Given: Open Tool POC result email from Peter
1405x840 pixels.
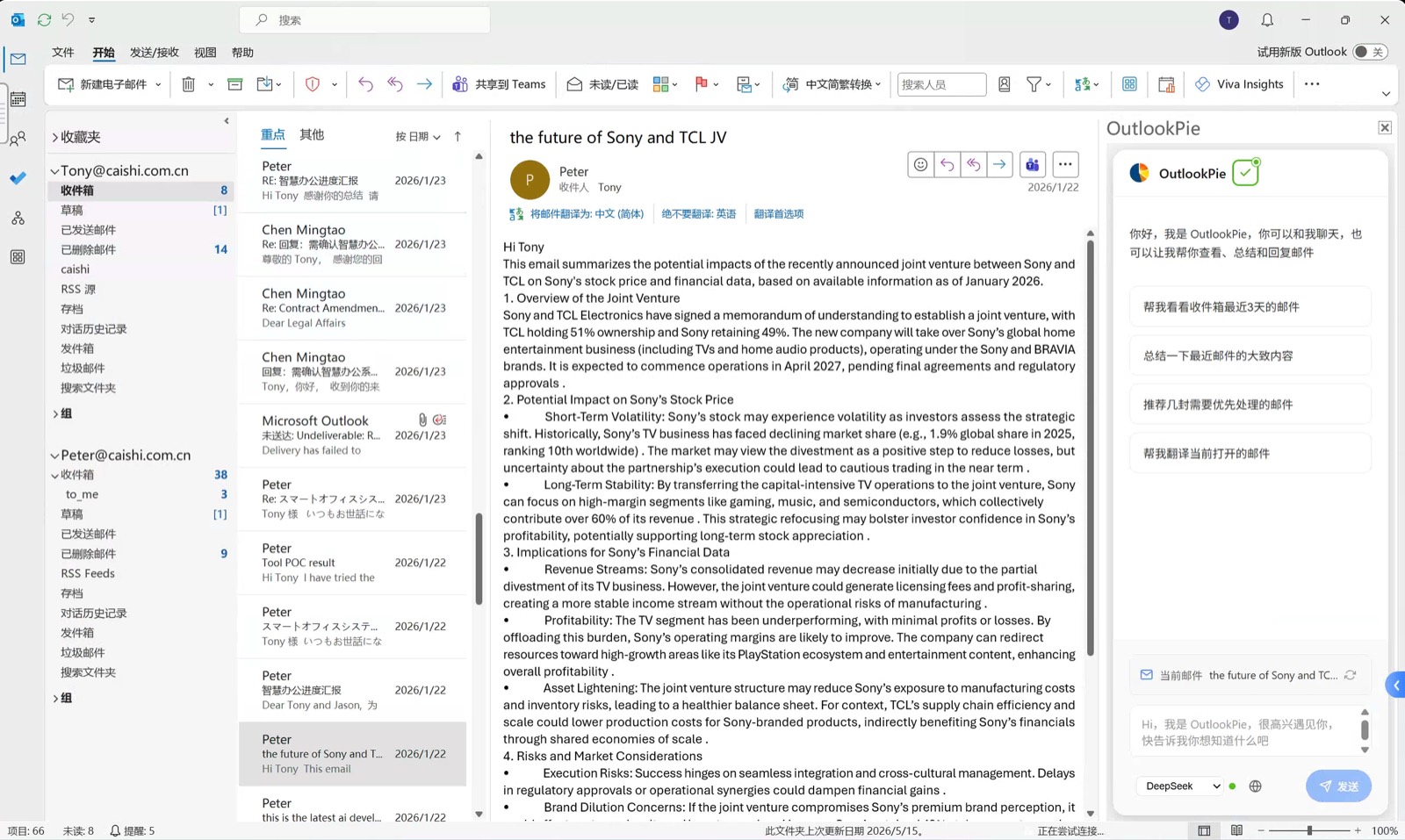Looking at the screenshot, I should point(352,563).
